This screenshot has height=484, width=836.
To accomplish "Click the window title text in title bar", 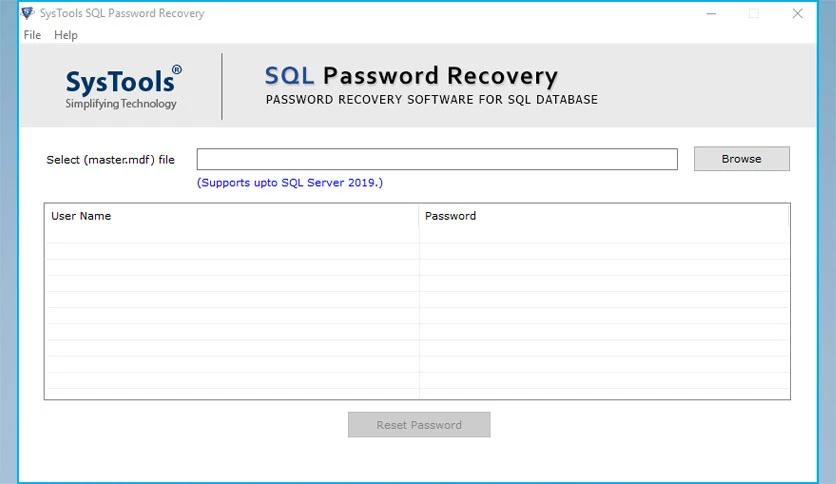I will tap(122, 13).
